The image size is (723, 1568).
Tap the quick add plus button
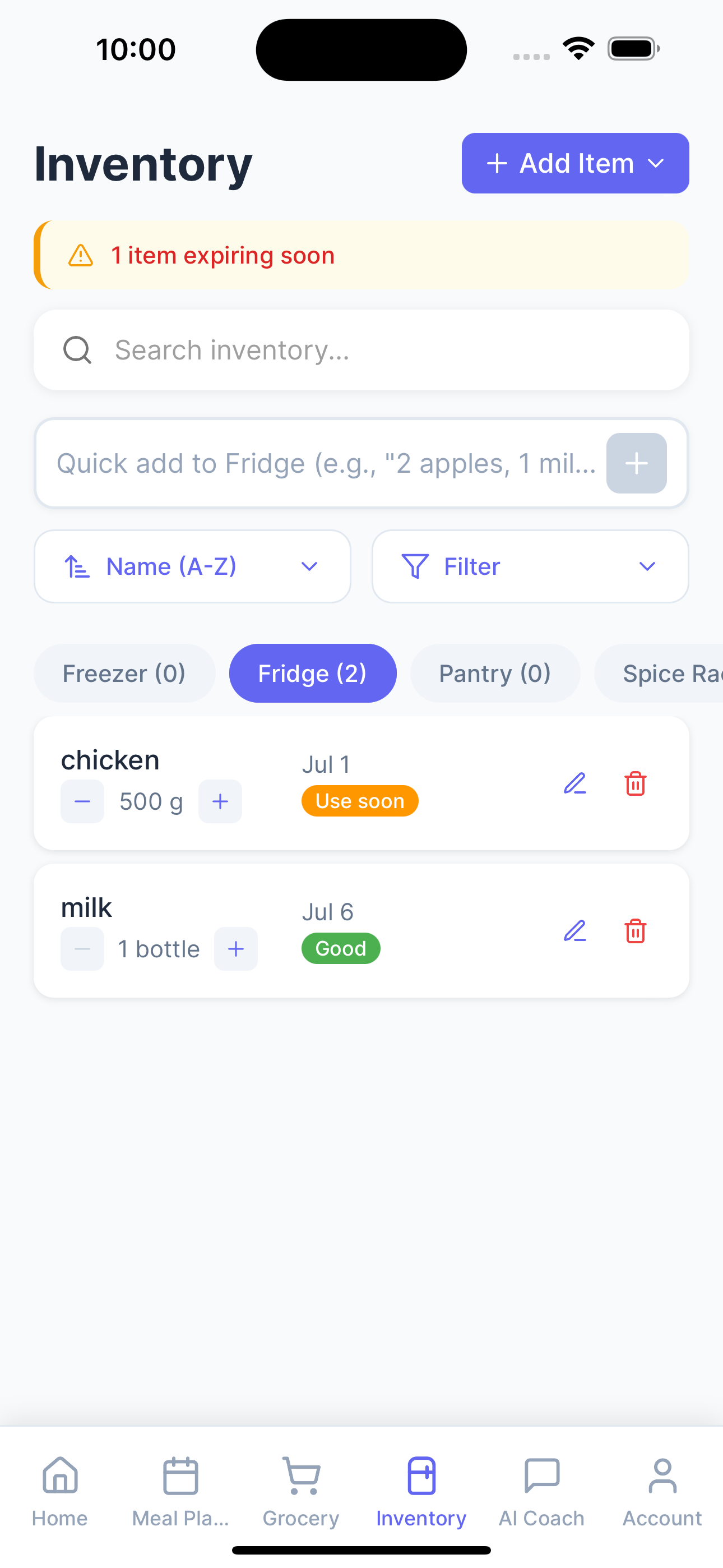pos(636,463)
